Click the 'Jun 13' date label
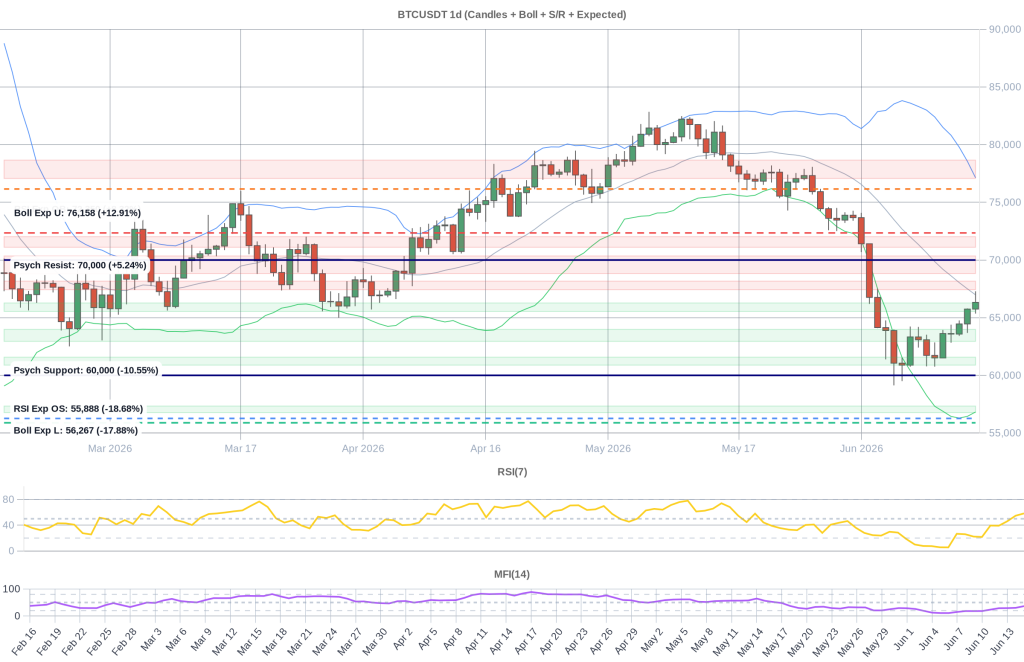The width and height of the screenshot is (1024, 662). point(1002,642)
